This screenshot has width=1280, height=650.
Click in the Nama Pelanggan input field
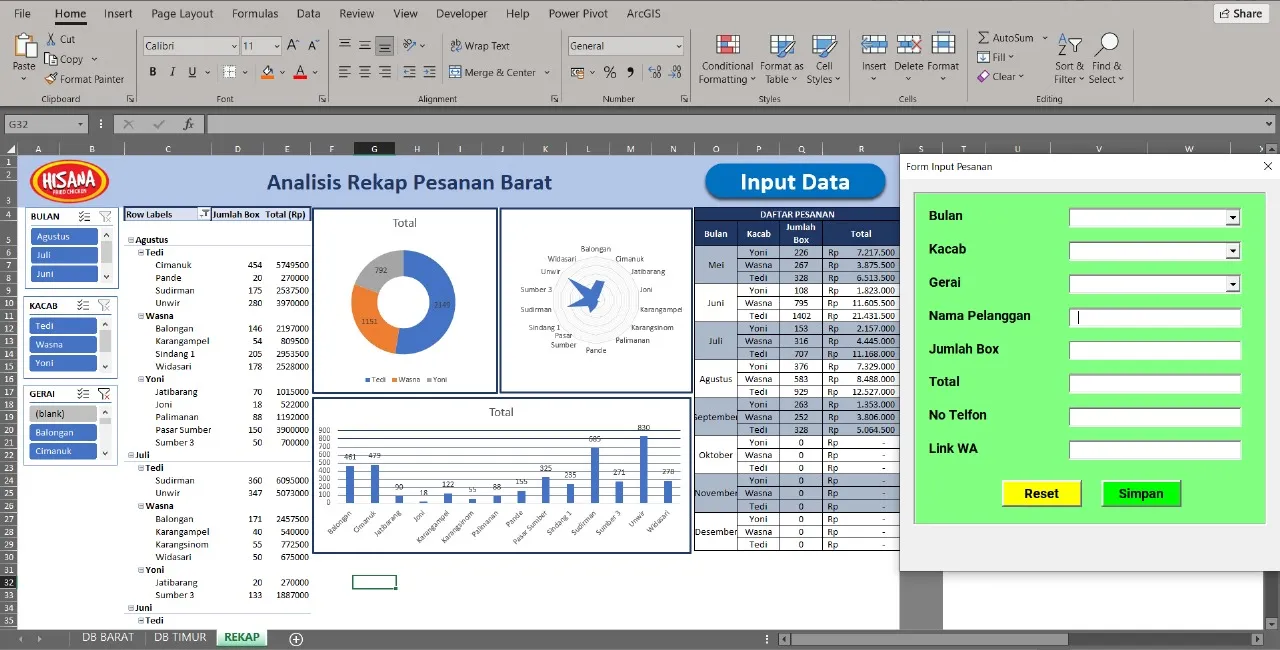click(1155, 317)
